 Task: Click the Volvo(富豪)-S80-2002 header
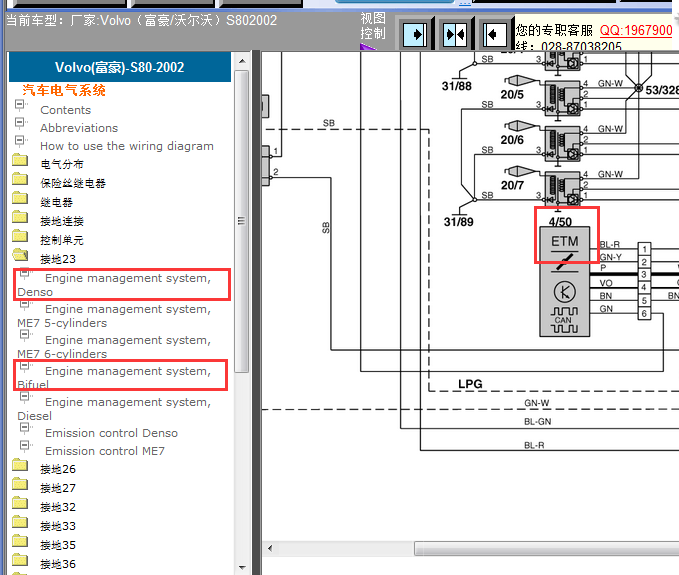tap(120, 67)
